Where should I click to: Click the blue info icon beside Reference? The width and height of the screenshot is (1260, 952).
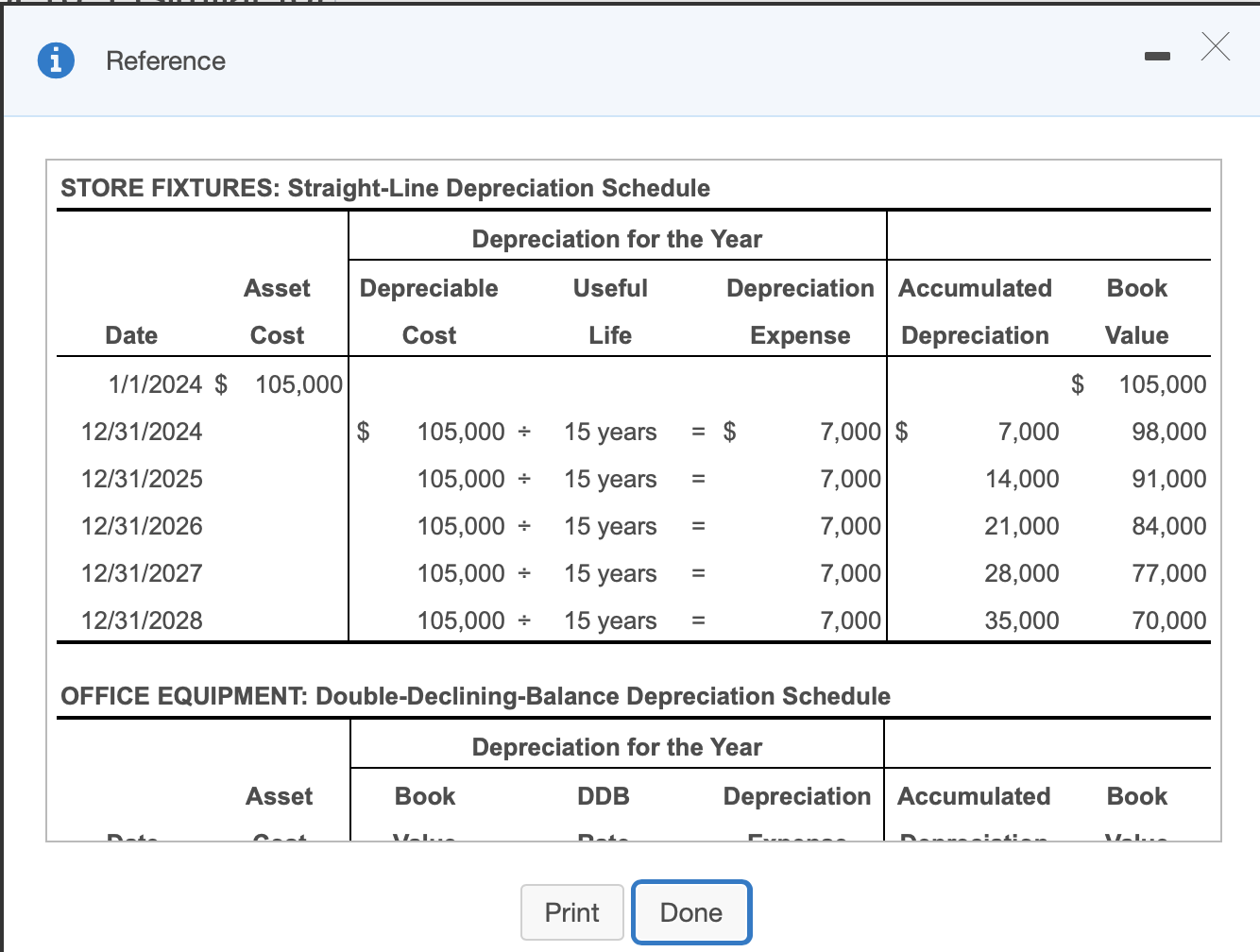point(56,59)
